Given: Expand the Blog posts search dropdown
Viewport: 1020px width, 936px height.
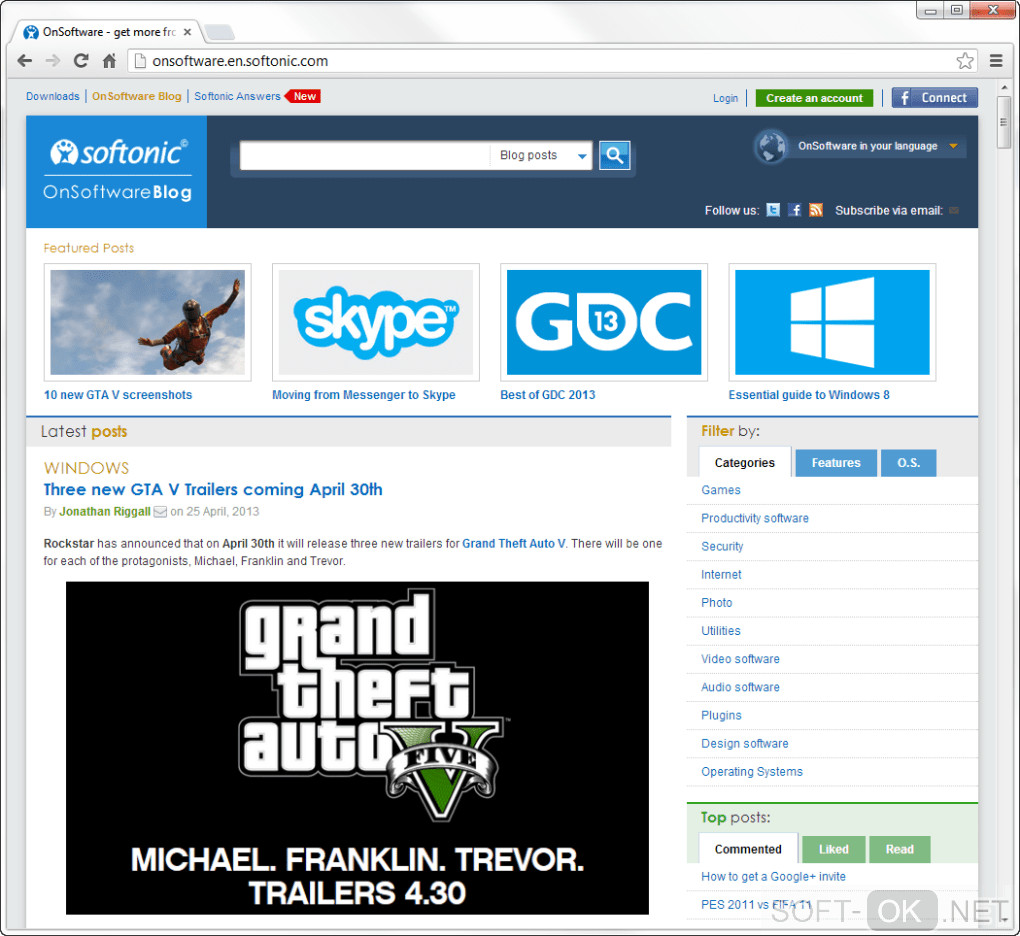Looking at the screenshot, I should pyautogui.click(x=541, y=155).
